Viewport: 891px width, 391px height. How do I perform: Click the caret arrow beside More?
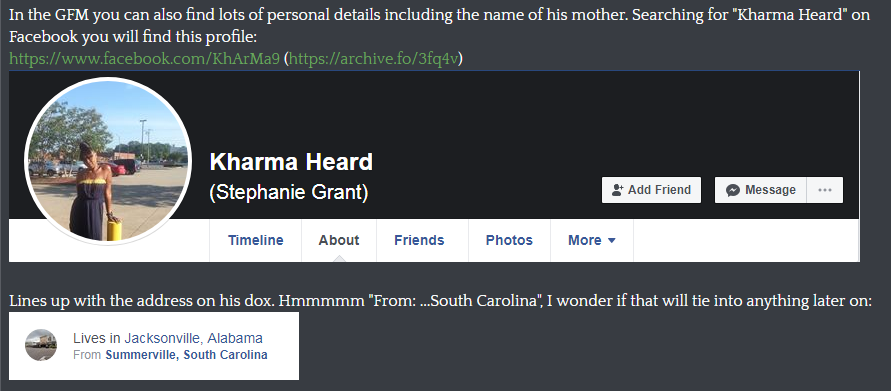611,241
